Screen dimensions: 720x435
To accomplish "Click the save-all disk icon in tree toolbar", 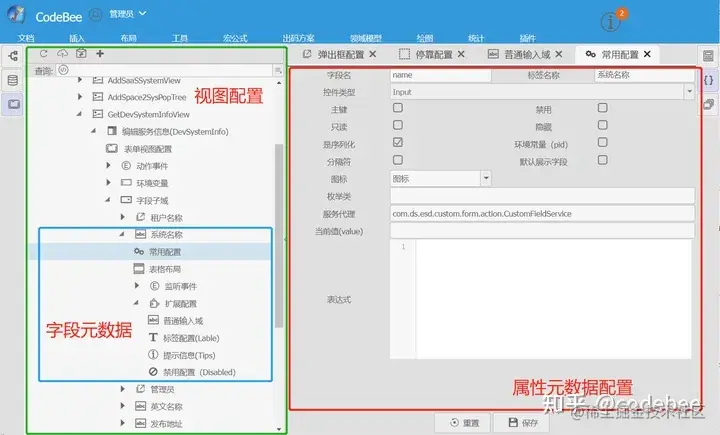I will click(81, 54).
